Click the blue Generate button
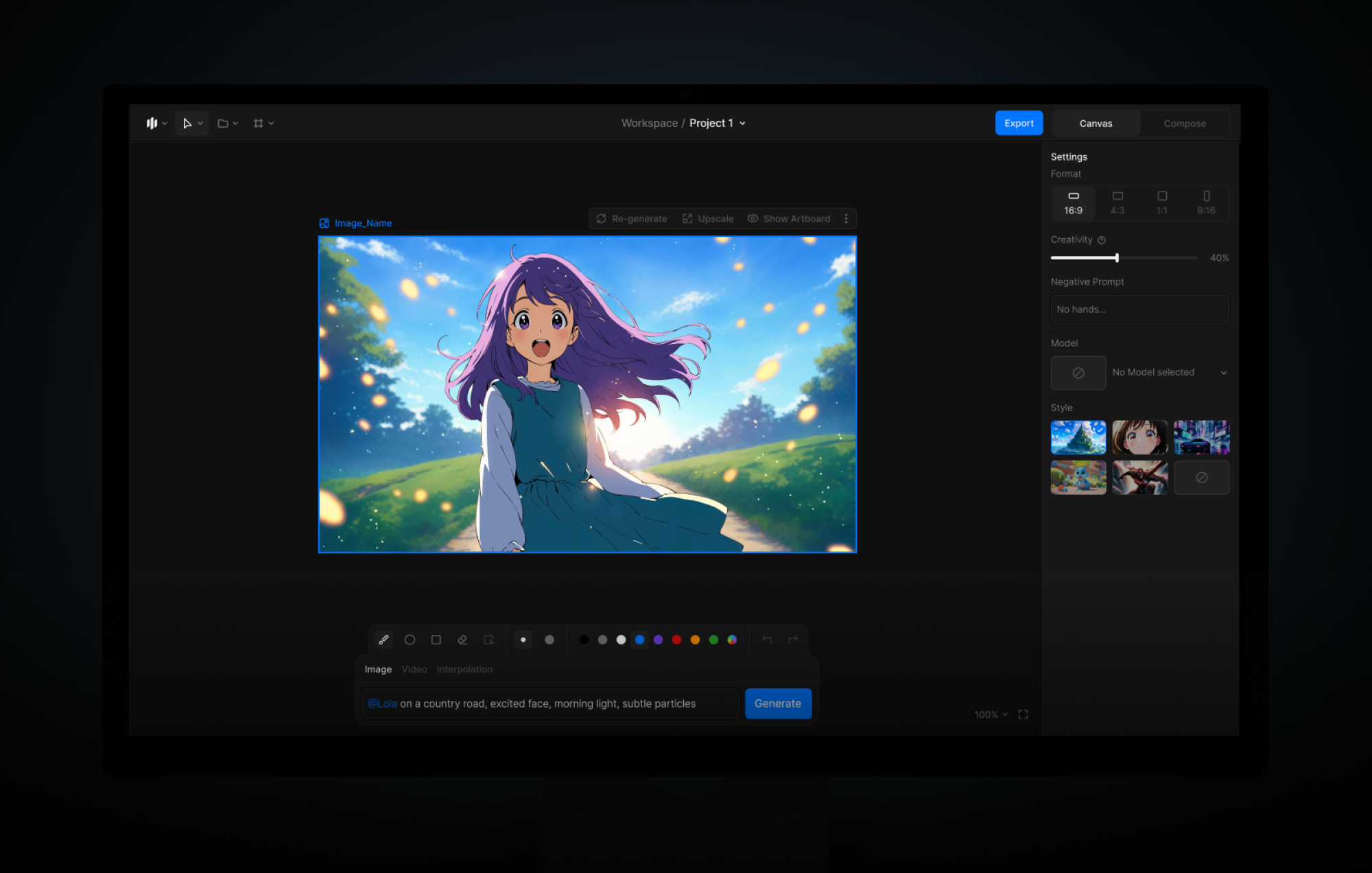 777,703
